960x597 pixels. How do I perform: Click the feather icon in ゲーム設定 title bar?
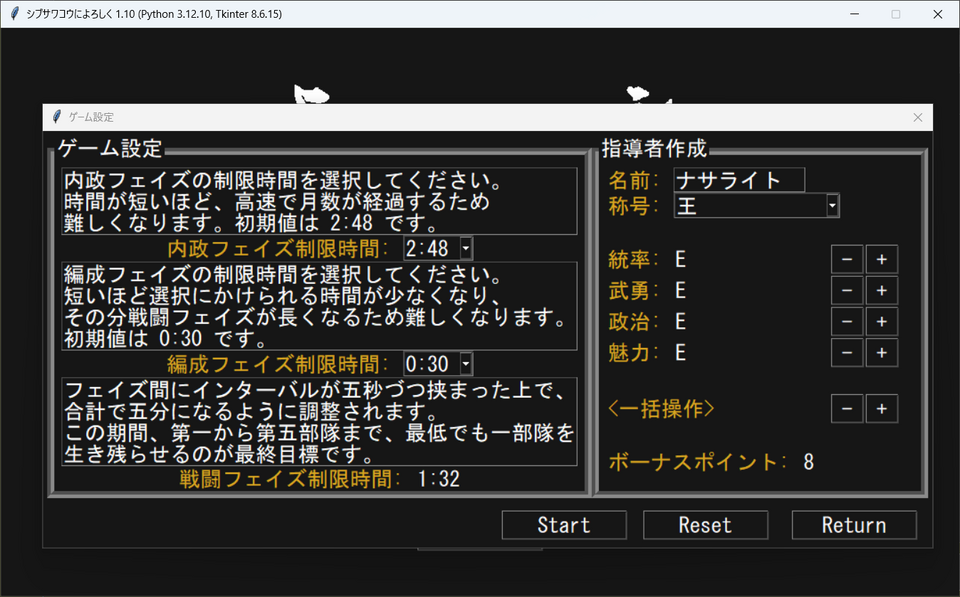click(57, 117)
